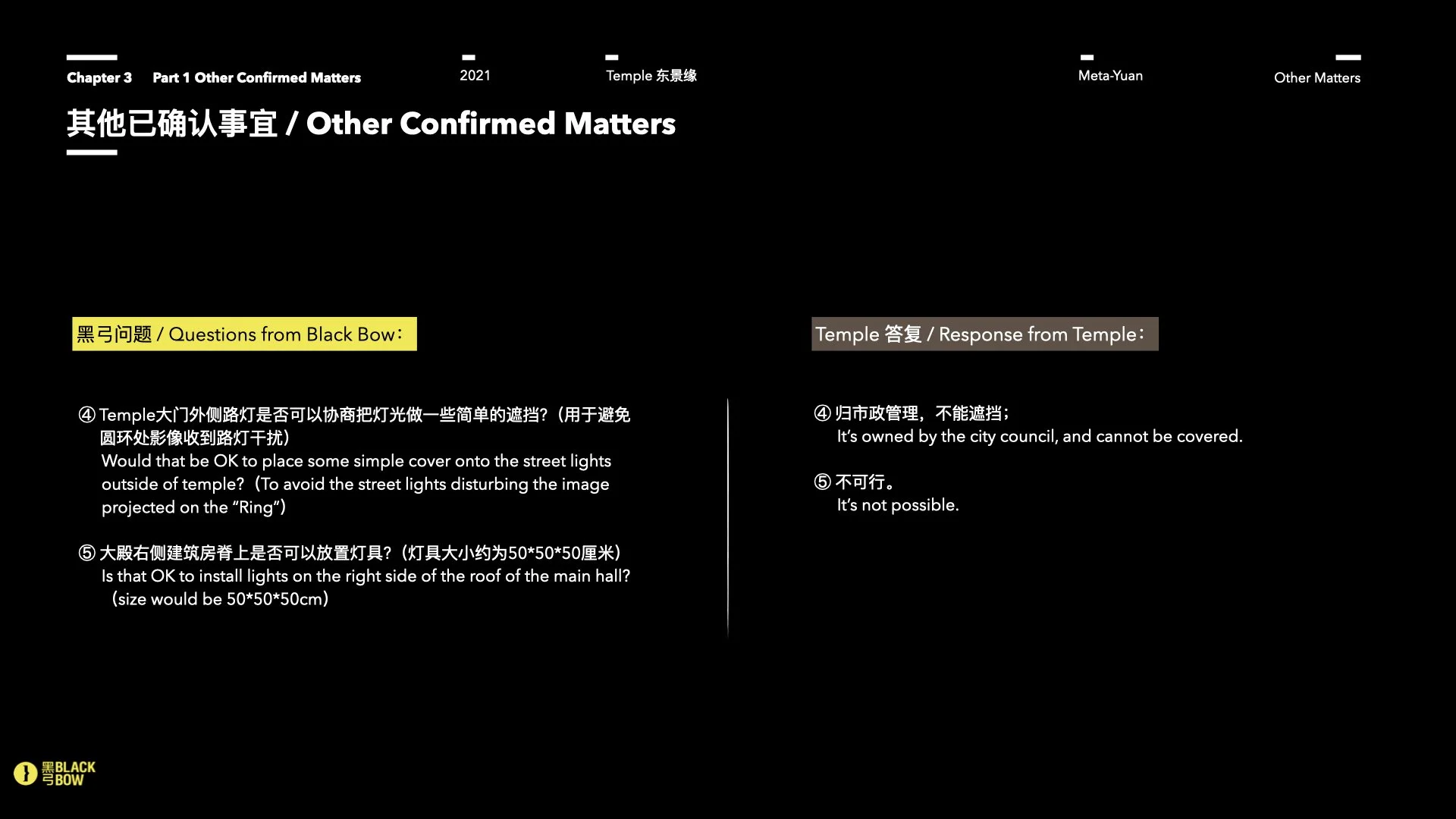Click Part 1 Other Confirmed Matters
The image size is (1456, 819).
click(256, 77)
